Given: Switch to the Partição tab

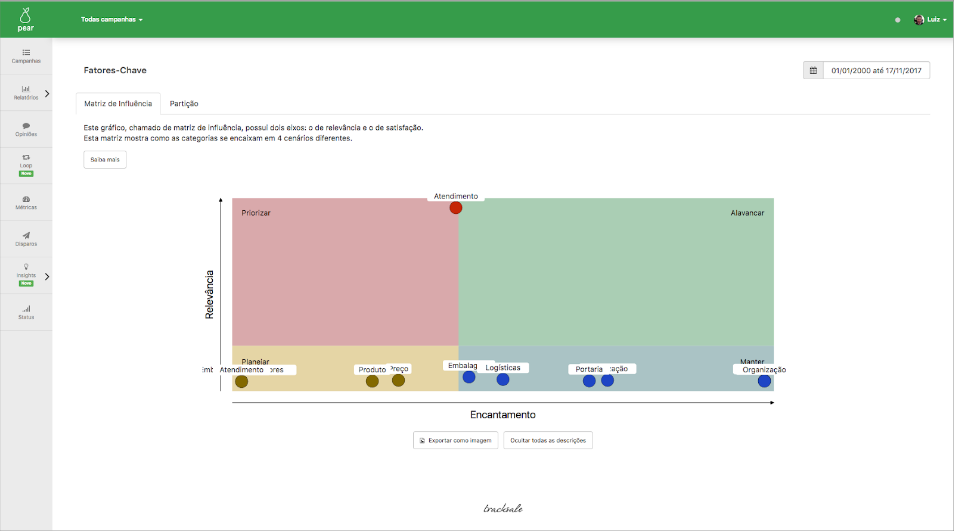Looking at the screenshot, I should 184,103.
